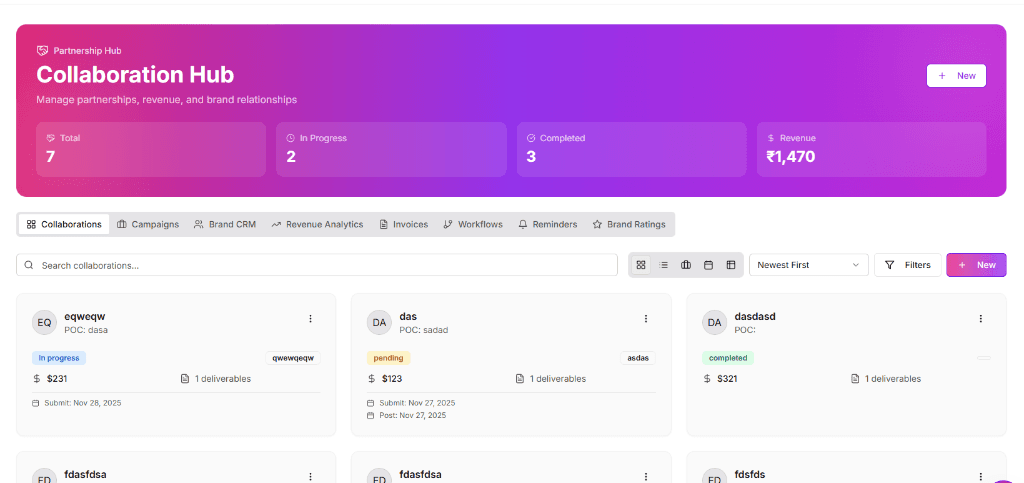Viewport: 1024px width, 483px height.
Task: Go to the Workflows tab
Action: pos(473,225)
